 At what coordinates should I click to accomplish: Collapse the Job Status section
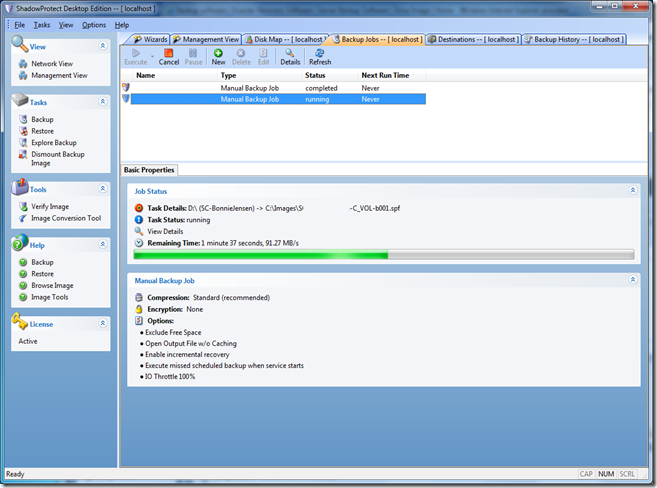pyautogui.click(x=632, y=189)
